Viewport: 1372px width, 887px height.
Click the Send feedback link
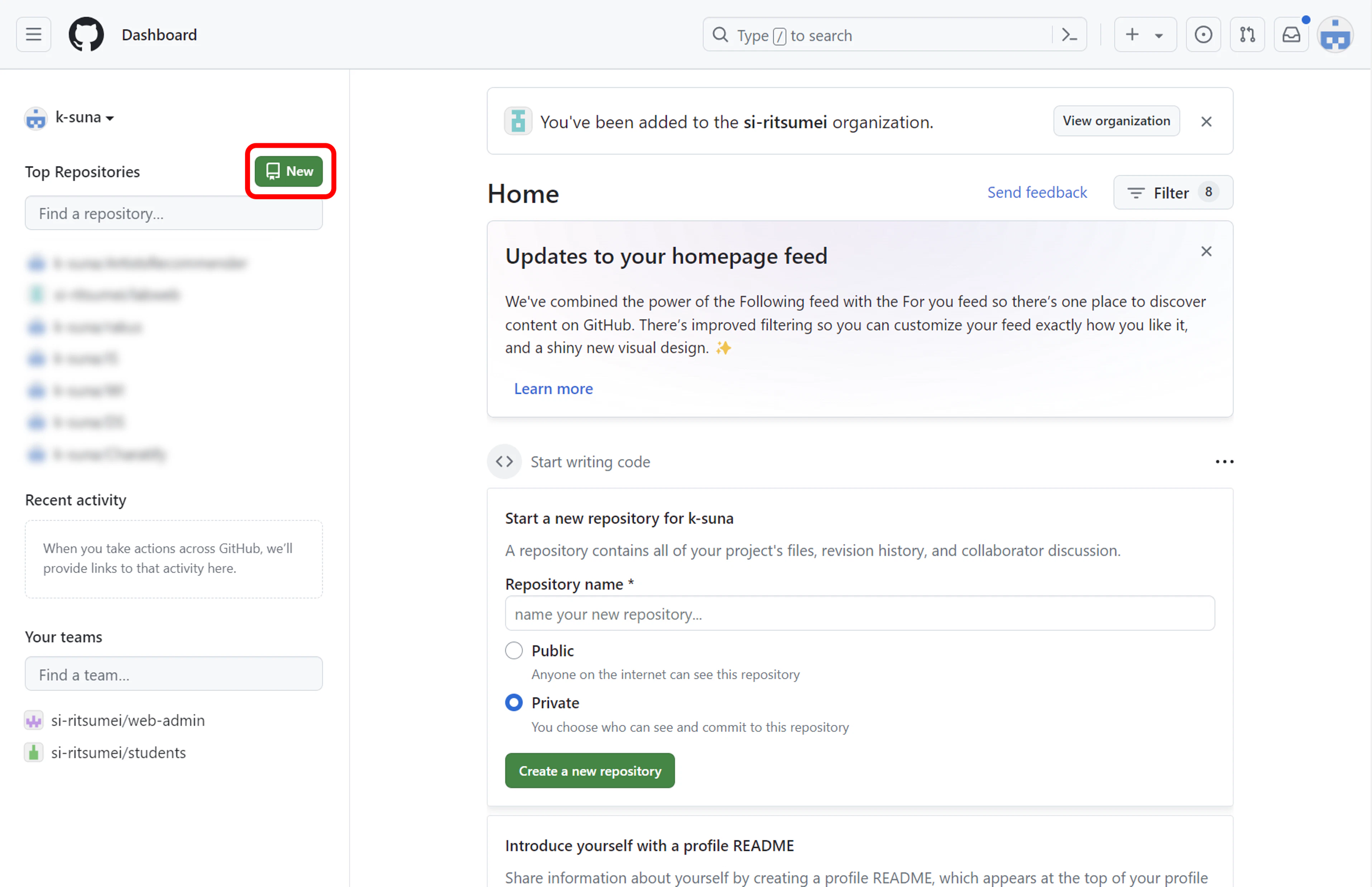1037,192
